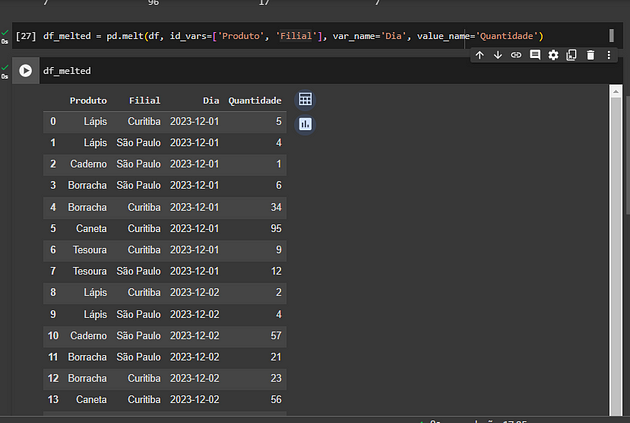Click quantity 23 in row 12
The image size is (630, 423).
276,378
